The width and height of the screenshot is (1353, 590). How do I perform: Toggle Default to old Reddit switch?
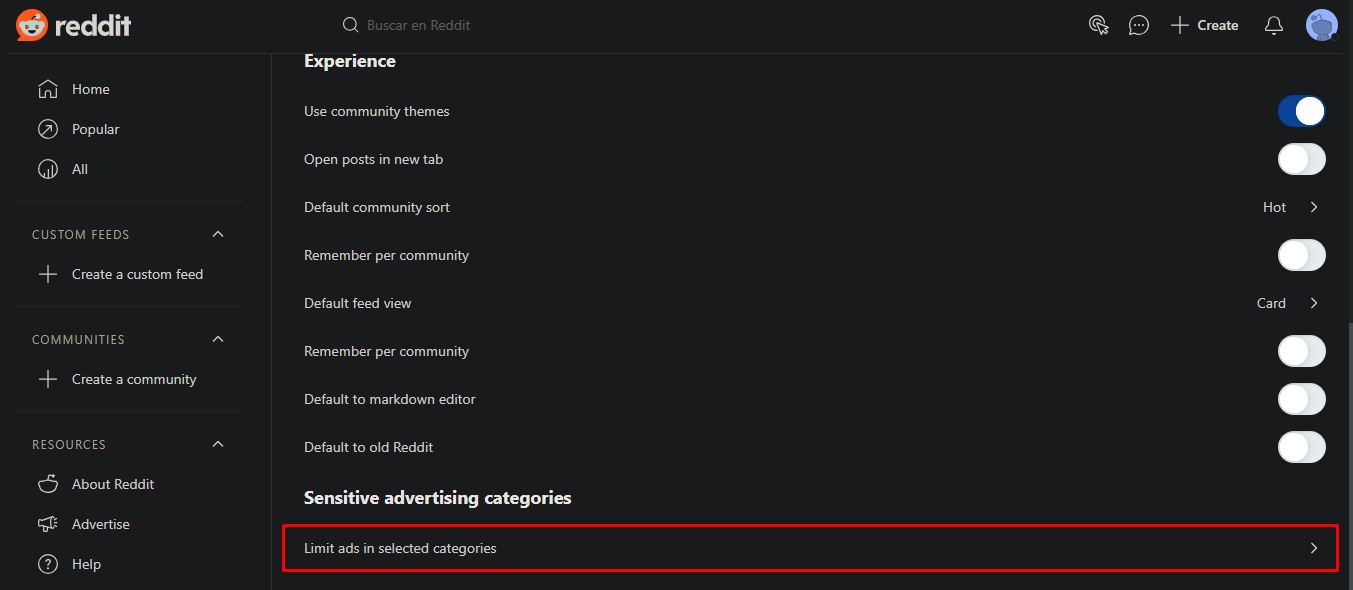(x=1301, y=447)
